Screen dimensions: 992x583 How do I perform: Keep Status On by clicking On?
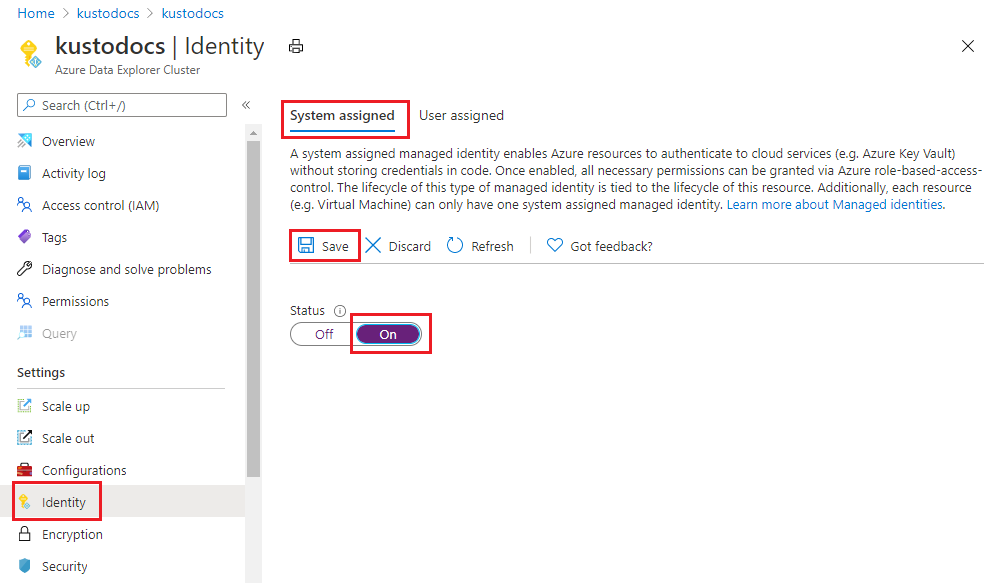coord(388,333)
